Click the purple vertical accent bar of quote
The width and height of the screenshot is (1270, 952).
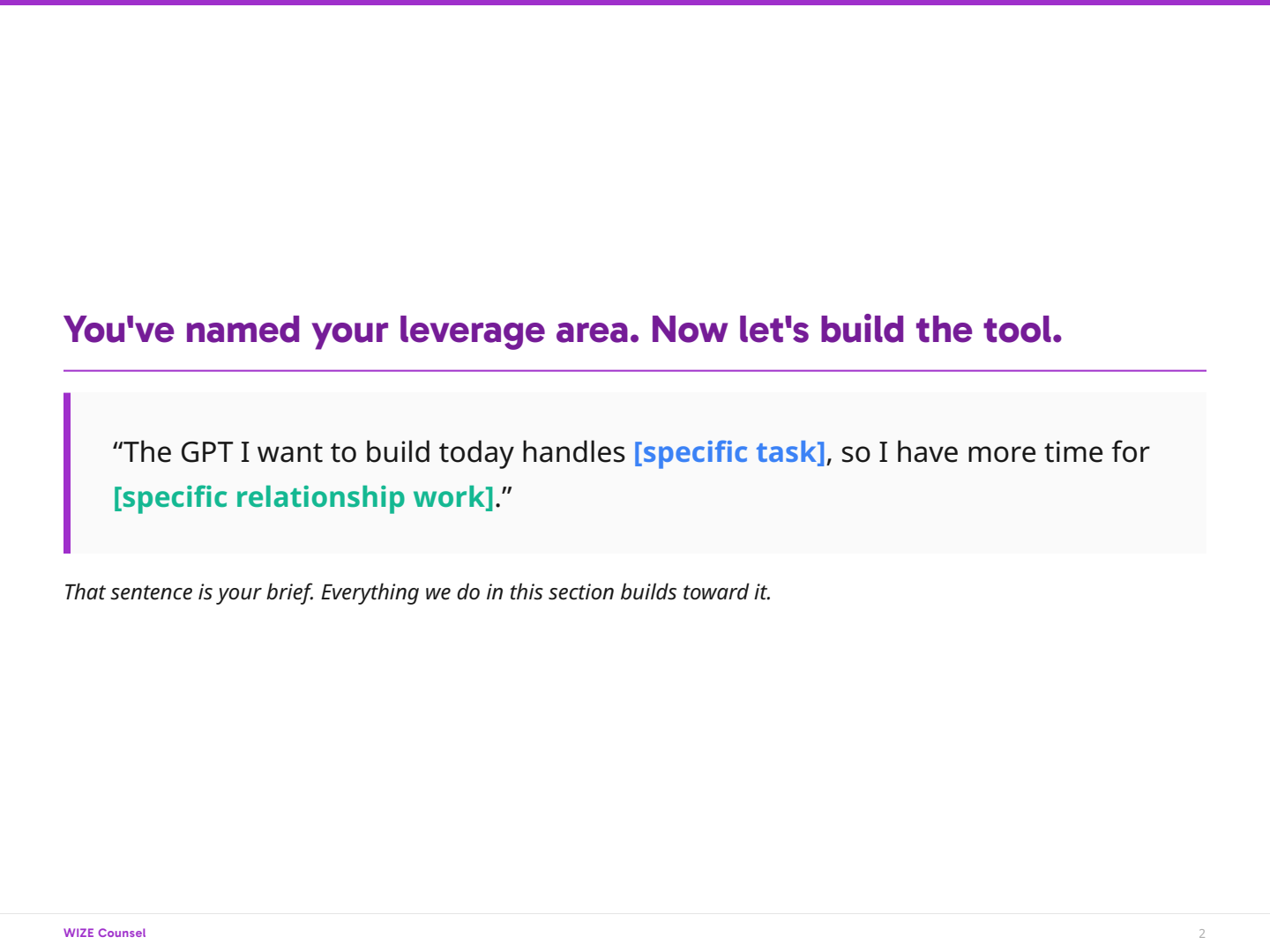coord(67,473)
